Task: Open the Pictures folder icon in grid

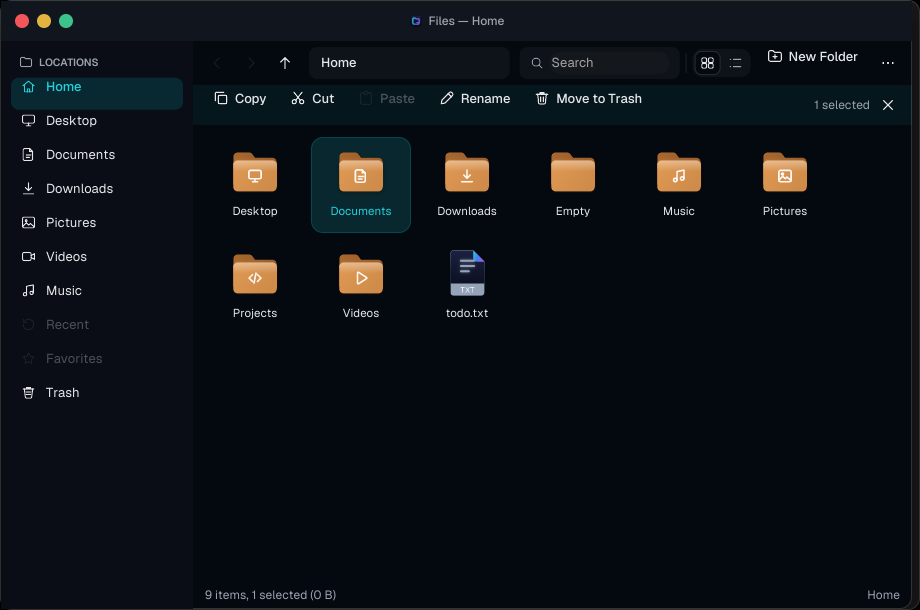Action: [x=785, y=172]
